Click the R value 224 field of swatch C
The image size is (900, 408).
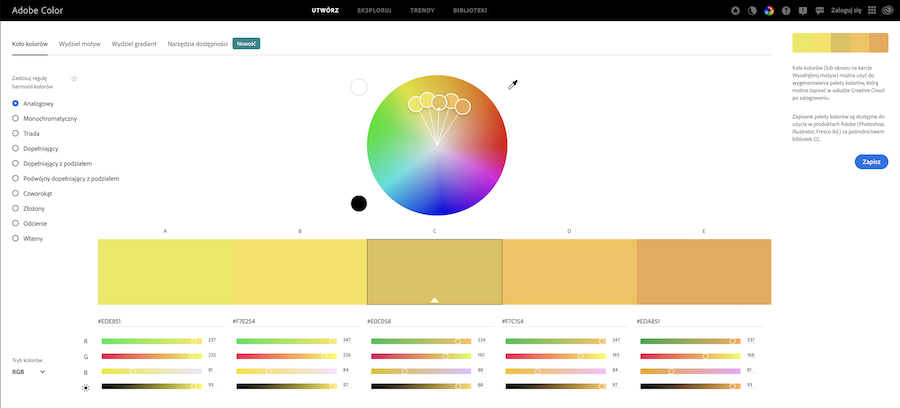tap(481, 341)
